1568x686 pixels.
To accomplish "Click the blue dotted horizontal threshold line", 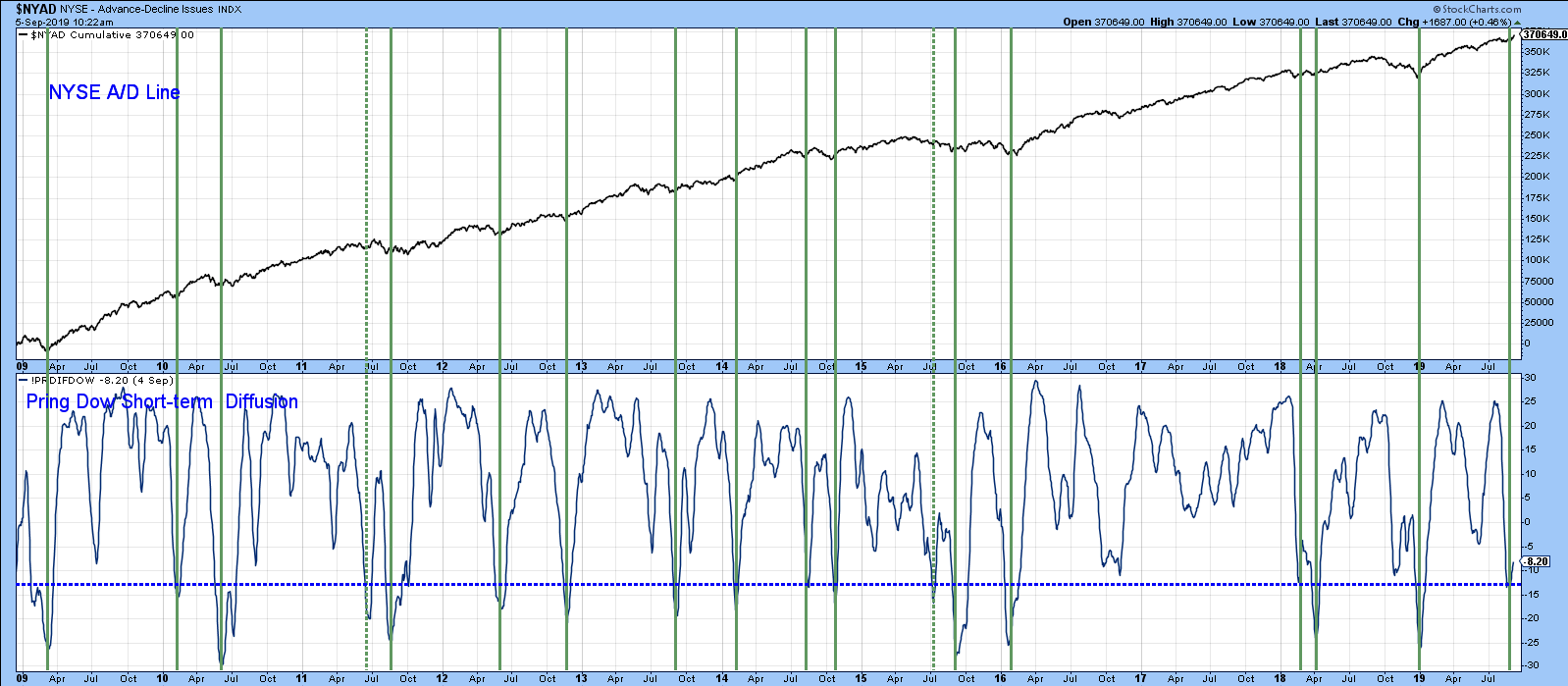I will pyautogui.click(x=687, y=585).
